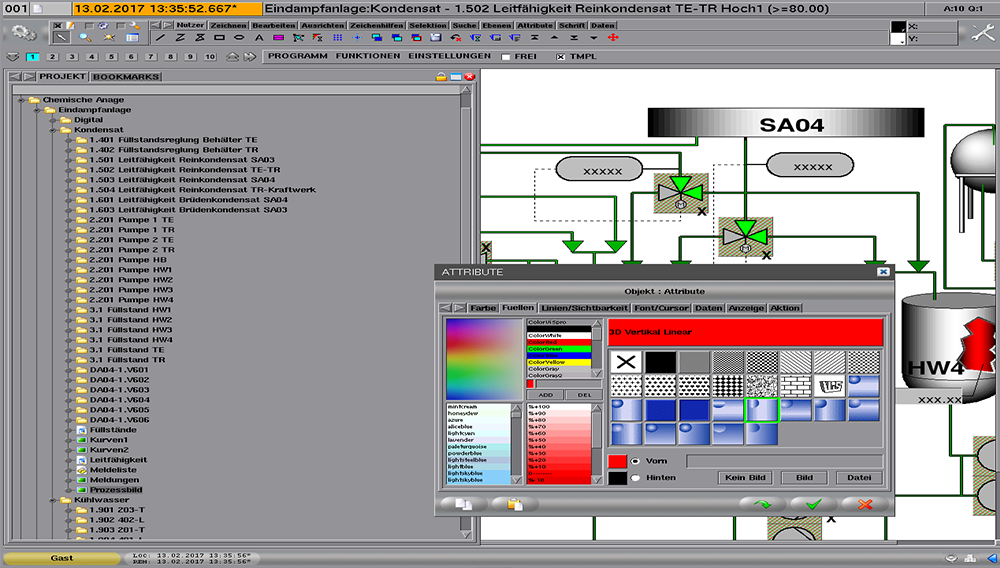Select the ellipse drawing tool
This screenshot has width=1000, height=568.
[x=239, y=38]
